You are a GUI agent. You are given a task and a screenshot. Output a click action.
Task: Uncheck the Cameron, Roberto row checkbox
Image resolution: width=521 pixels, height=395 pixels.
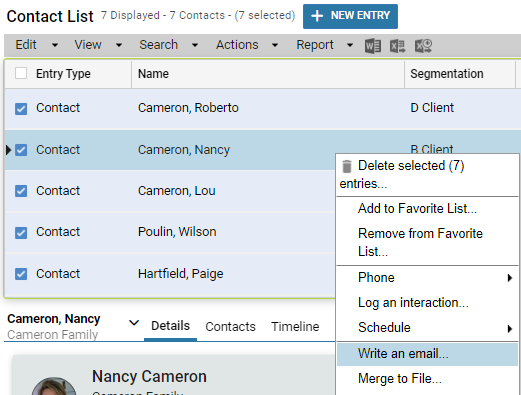tap(21, 109)
